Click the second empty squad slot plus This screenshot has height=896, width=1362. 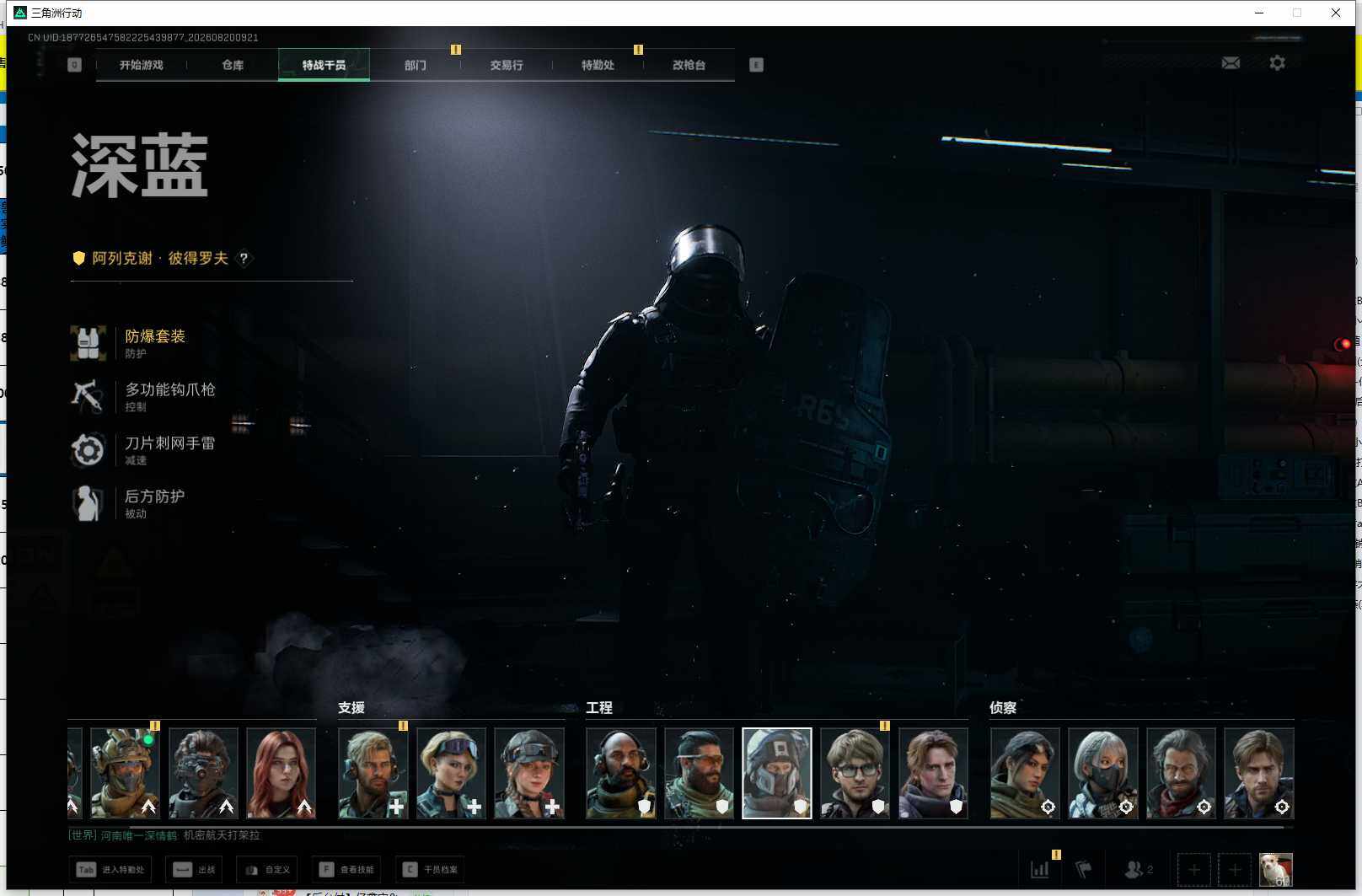click(1235, 870)
